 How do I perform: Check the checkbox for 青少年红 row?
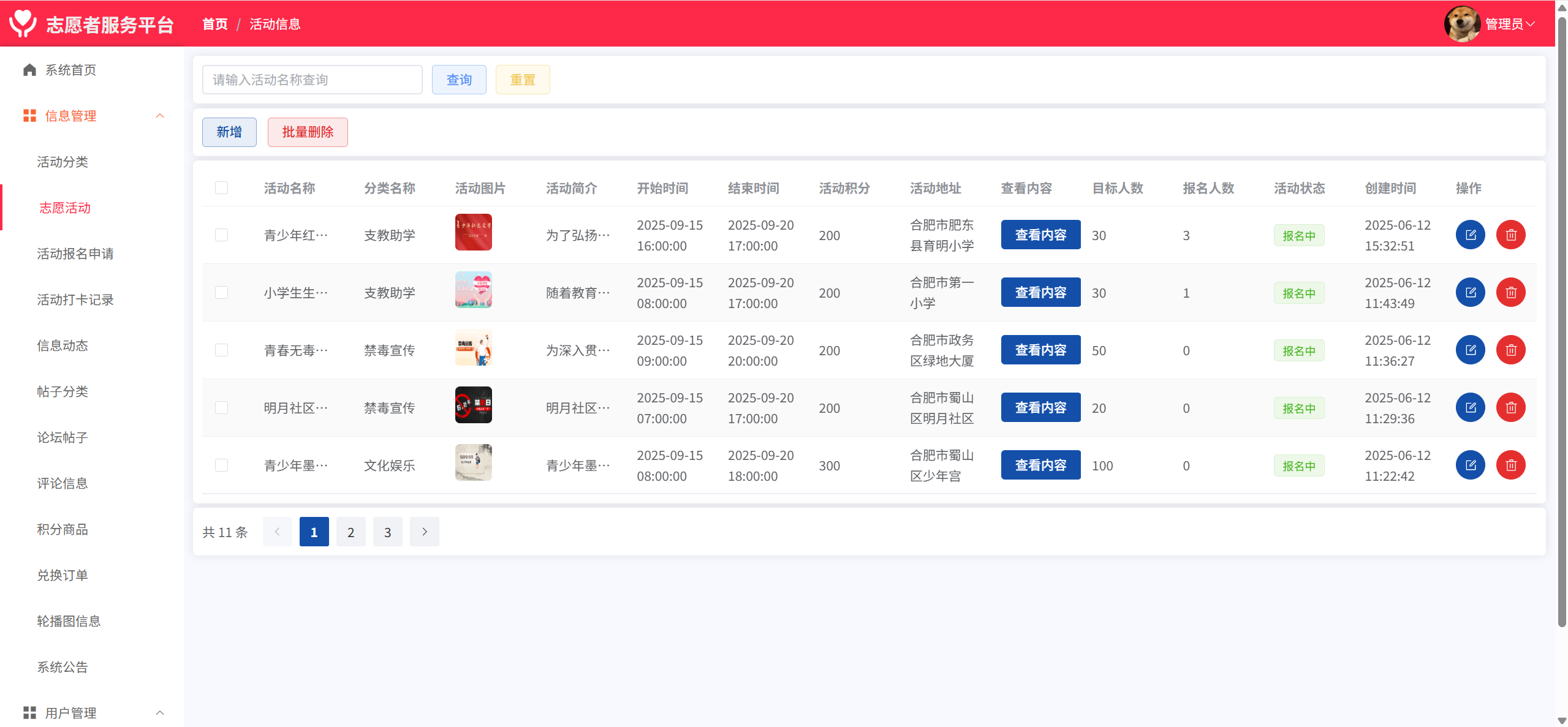click(222, 235)
